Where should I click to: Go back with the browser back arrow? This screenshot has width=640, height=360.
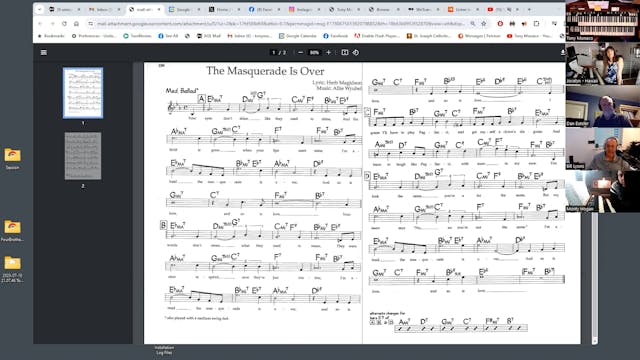(x=40, y=24)
